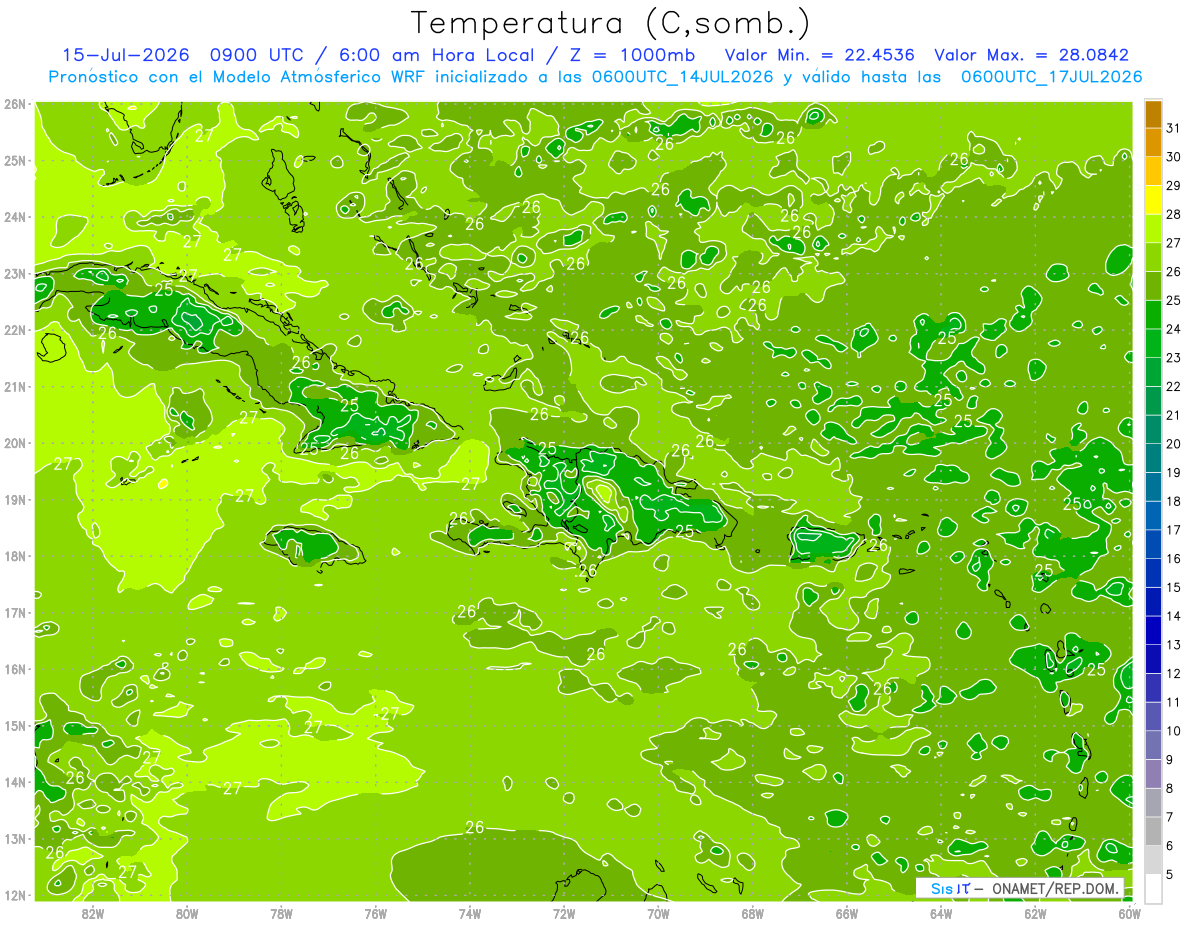This screenshot has height=927, width=1200.
Task: Click the 74W longitude axis label
Action: (x=470, y=913)
